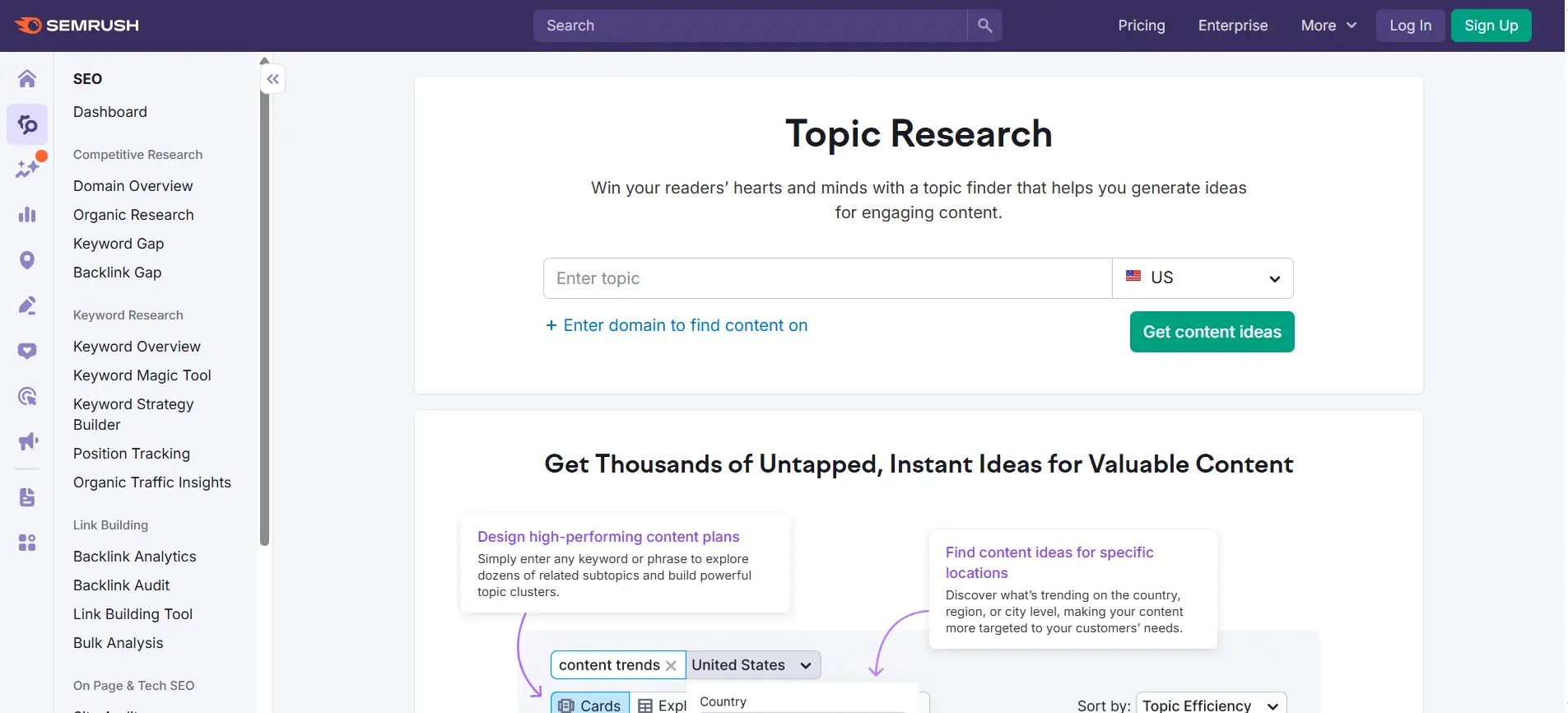Viewport: 1568px width, 713px height.
Task: Focus the Enter topic input field
Action: click(827, 278)
